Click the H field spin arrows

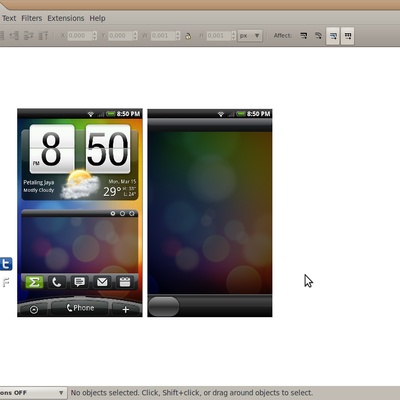234,36
